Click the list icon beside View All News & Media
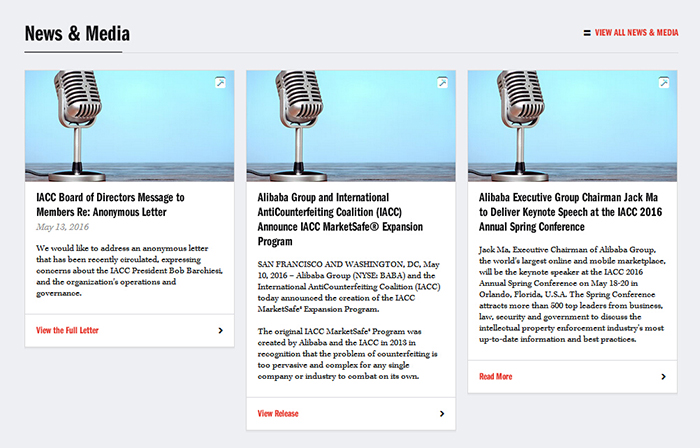 tap(587, 33)
